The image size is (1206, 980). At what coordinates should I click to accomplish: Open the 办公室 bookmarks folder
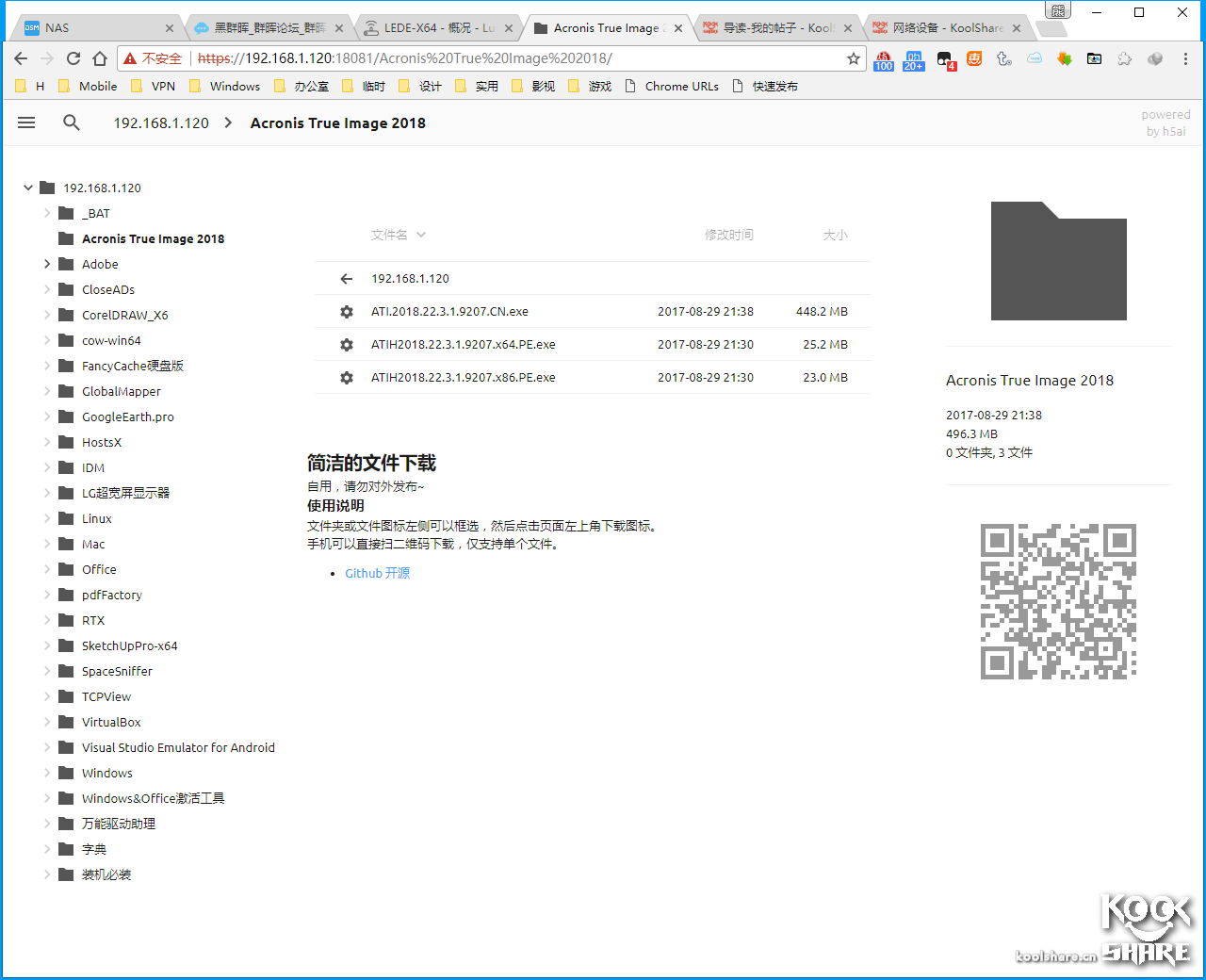click(x=301, y=86)
